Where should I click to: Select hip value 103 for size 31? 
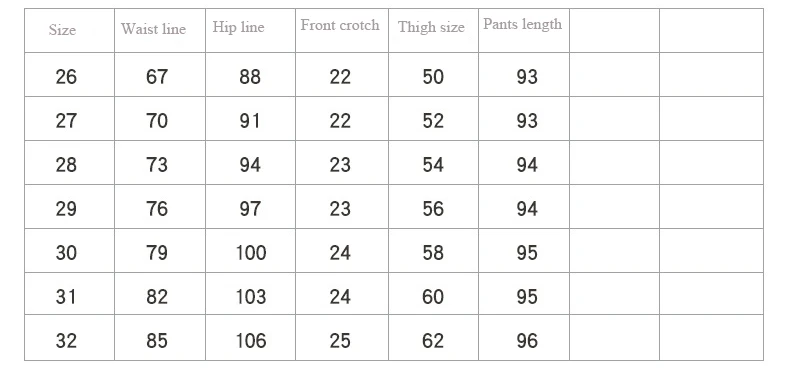coord(250,297)
